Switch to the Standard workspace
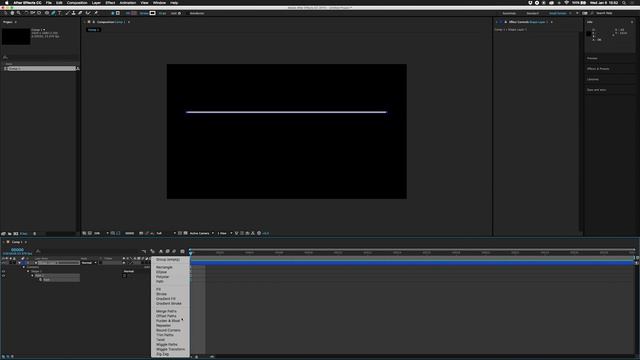 click(x=532, y=13)
